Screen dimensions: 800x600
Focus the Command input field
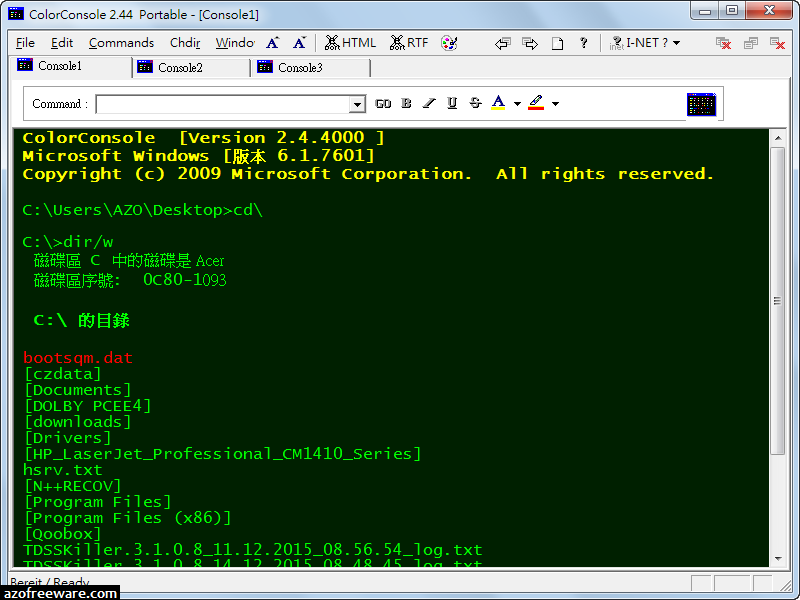(x=223, y=105)
